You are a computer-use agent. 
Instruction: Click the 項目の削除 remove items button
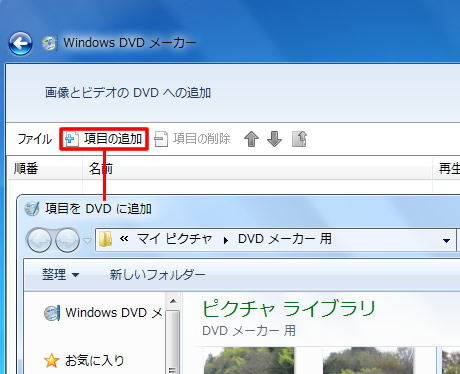coord(192,139)
